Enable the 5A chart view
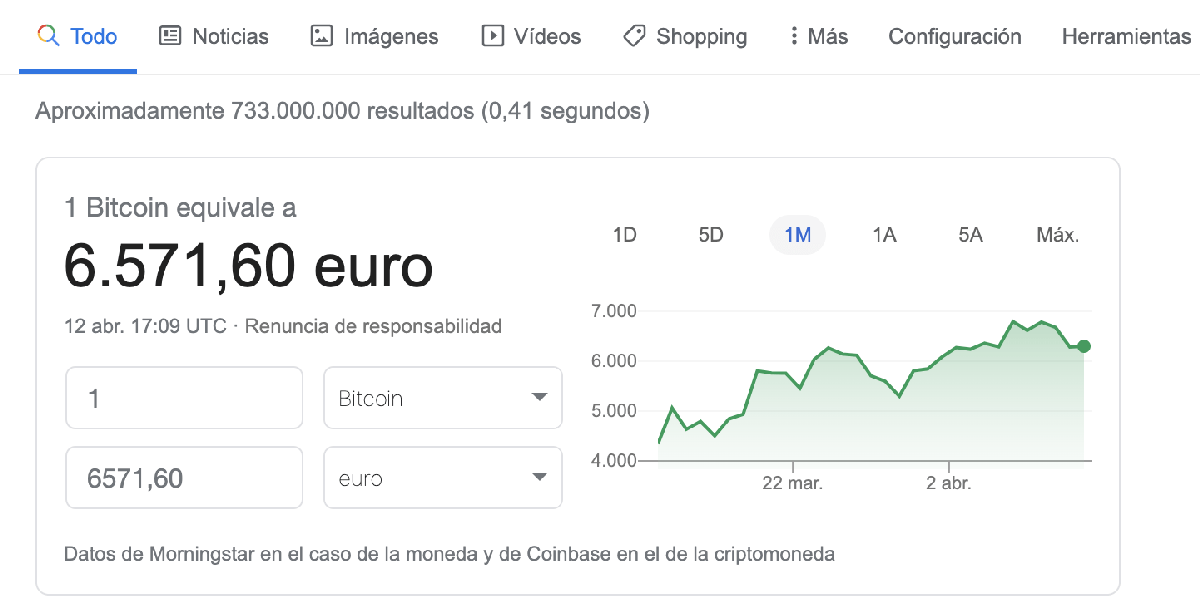1200x610 pixels. point(968,234)
